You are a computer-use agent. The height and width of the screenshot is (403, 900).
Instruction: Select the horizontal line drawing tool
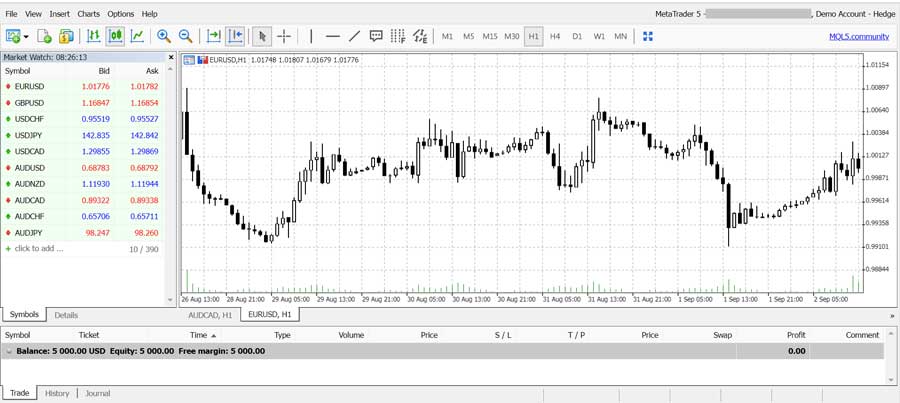[333, 36]
